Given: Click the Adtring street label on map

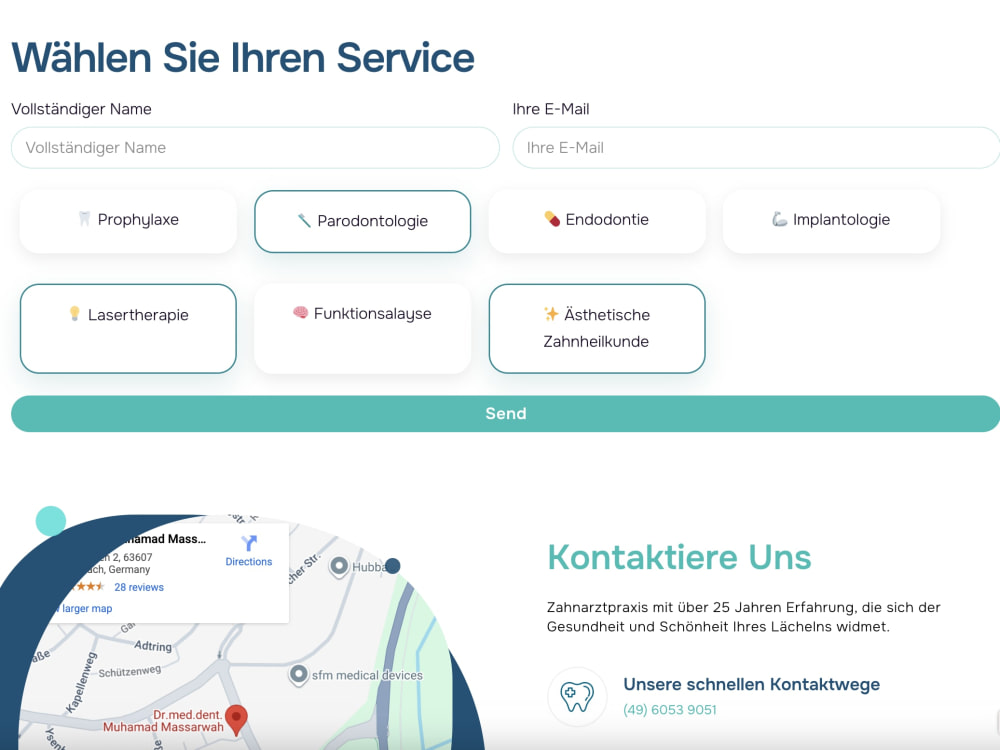Looking at the screenshot, I should coord(153,645).
